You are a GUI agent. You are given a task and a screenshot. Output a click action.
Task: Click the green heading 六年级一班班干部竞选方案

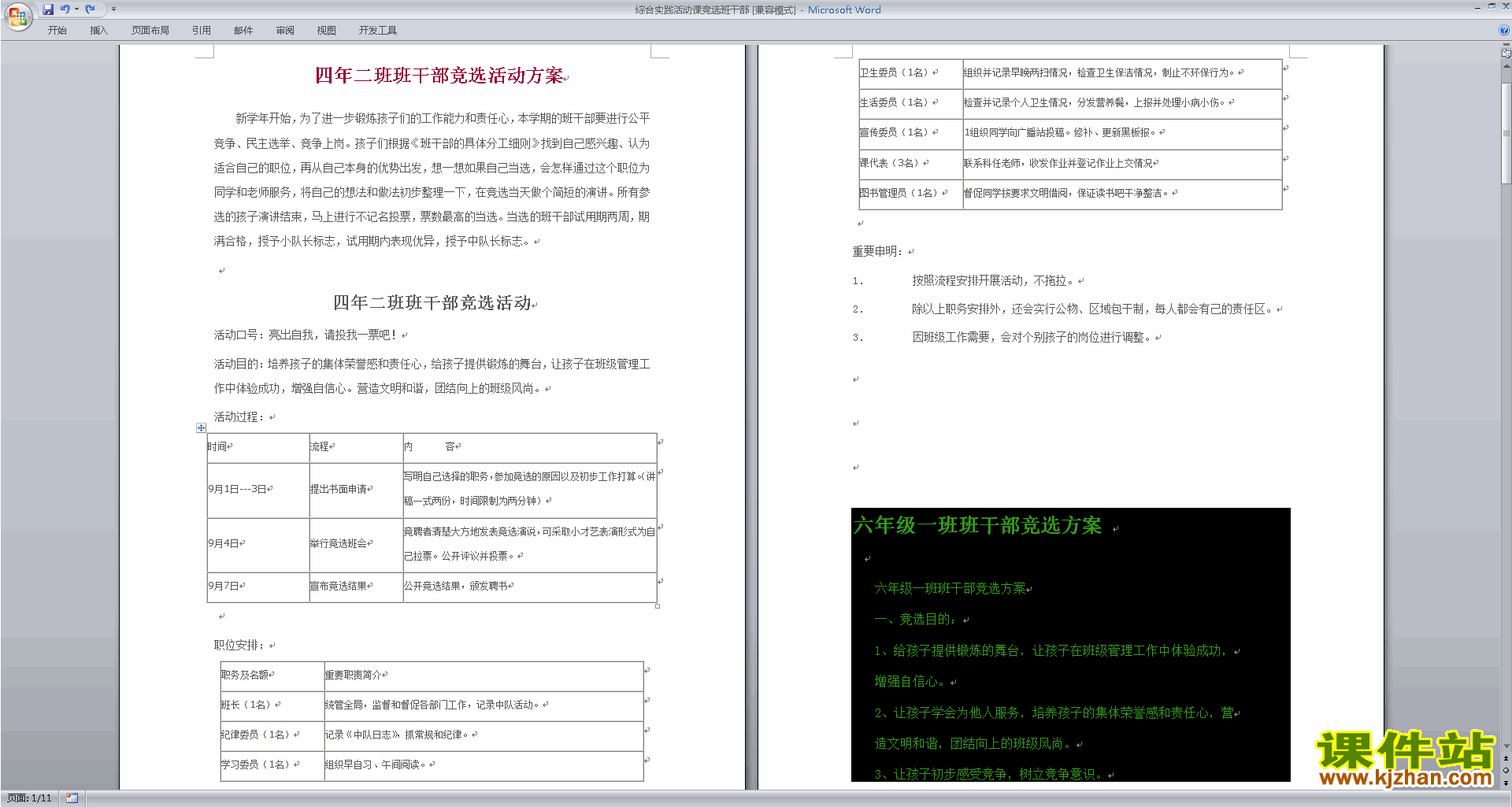(977, 525)
